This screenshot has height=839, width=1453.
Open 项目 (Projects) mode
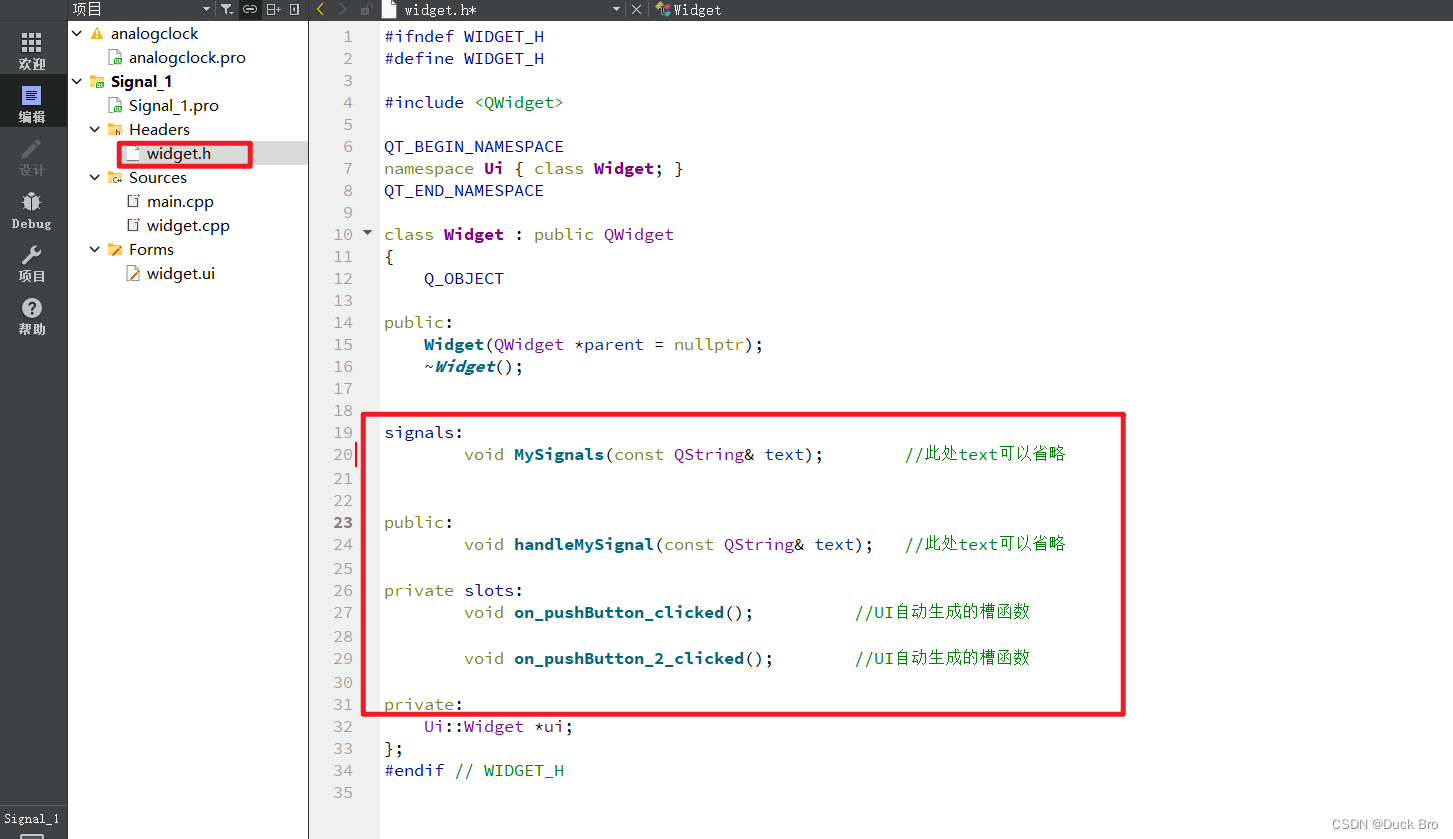[x=32, y=264]
